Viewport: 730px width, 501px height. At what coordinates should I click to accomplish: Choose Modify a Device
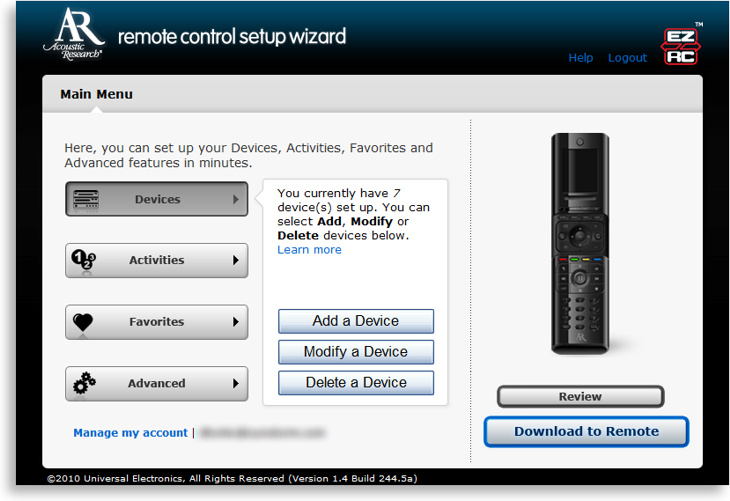point(355,352)
